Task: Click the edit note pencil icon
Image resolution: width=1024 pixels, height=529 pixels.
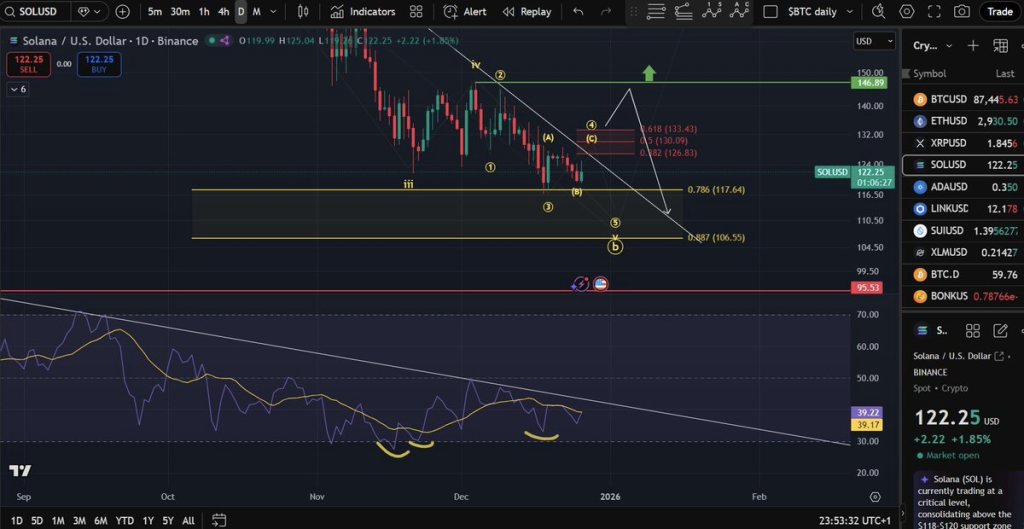Action: click(x=1000, y=331)
